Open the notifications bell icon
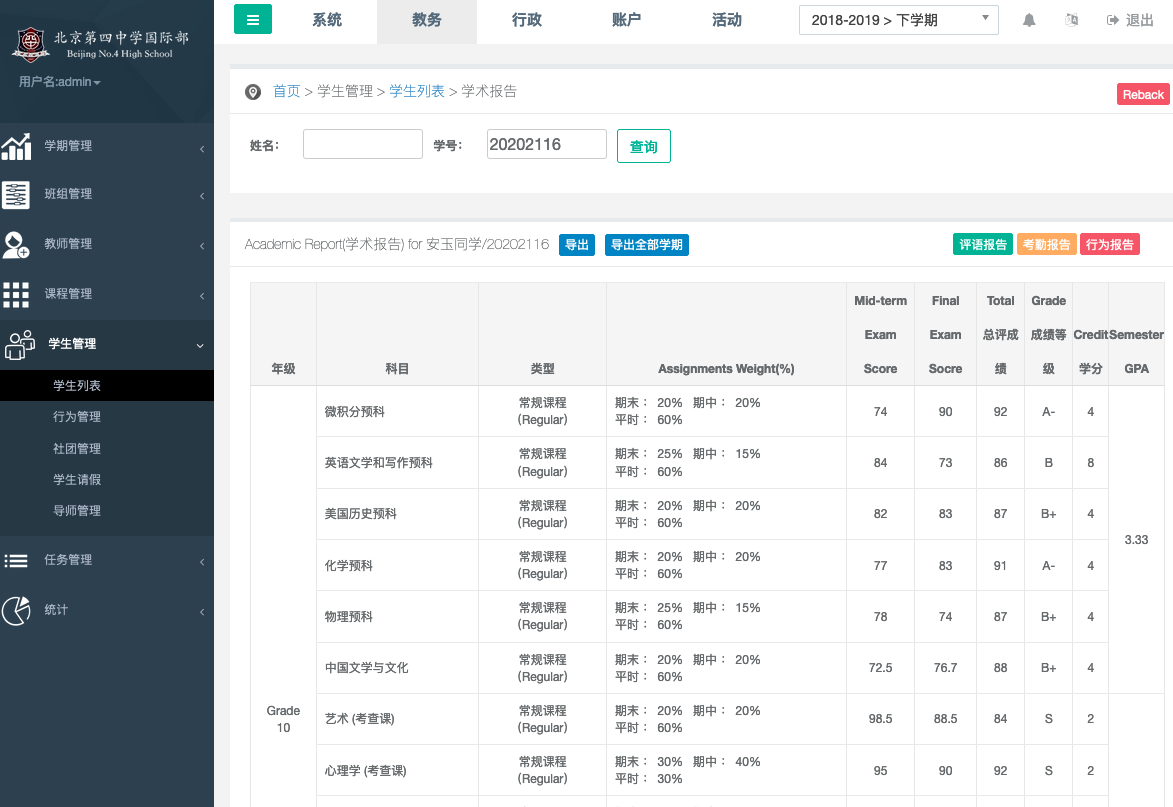Viewport: 1173px width, 807px height. 1029,20
